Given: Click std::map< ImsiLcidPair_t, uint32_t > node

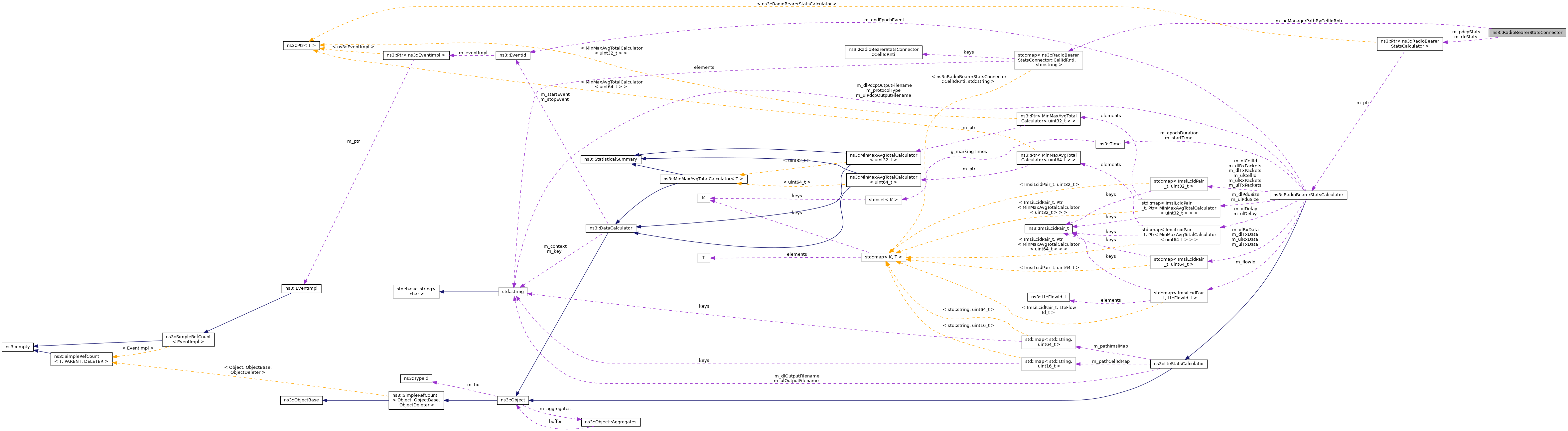Looking at the screenshot, I should pyautogui.click(x=1179, y=184).
